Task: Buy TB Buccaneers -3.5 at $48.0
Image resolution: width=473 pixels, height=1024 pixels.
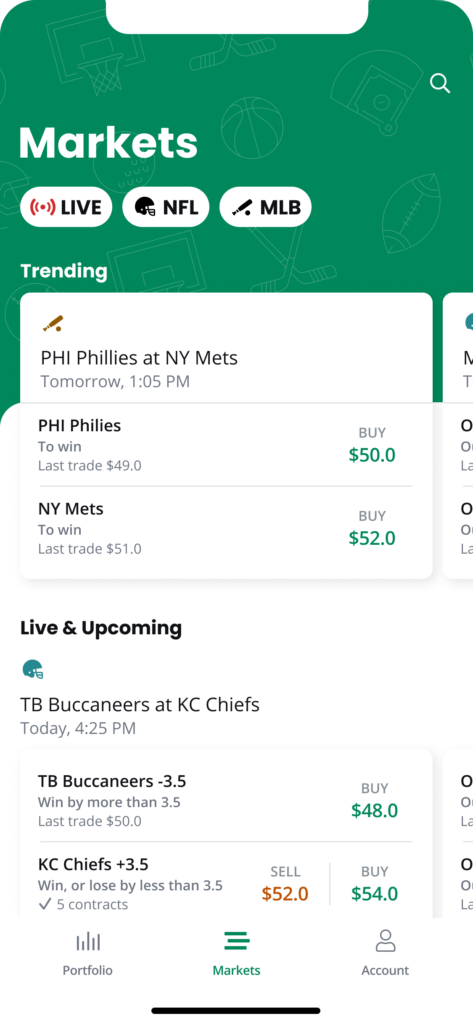Action: pos(374,800)
